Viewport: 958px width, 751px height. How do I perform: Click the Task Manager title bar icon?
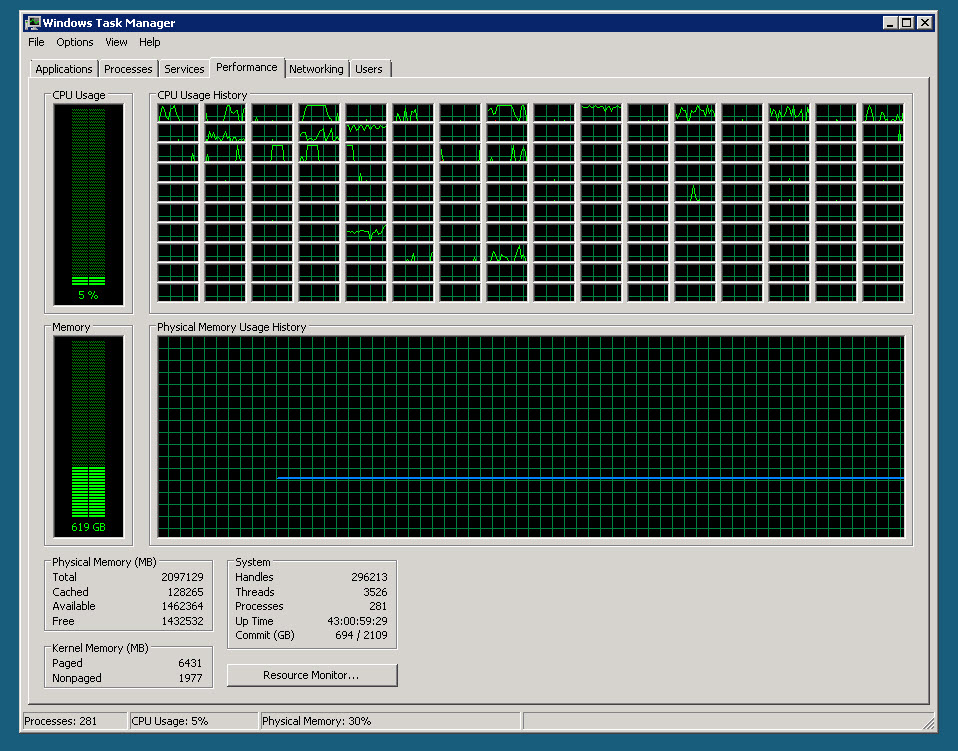point(32,23)
